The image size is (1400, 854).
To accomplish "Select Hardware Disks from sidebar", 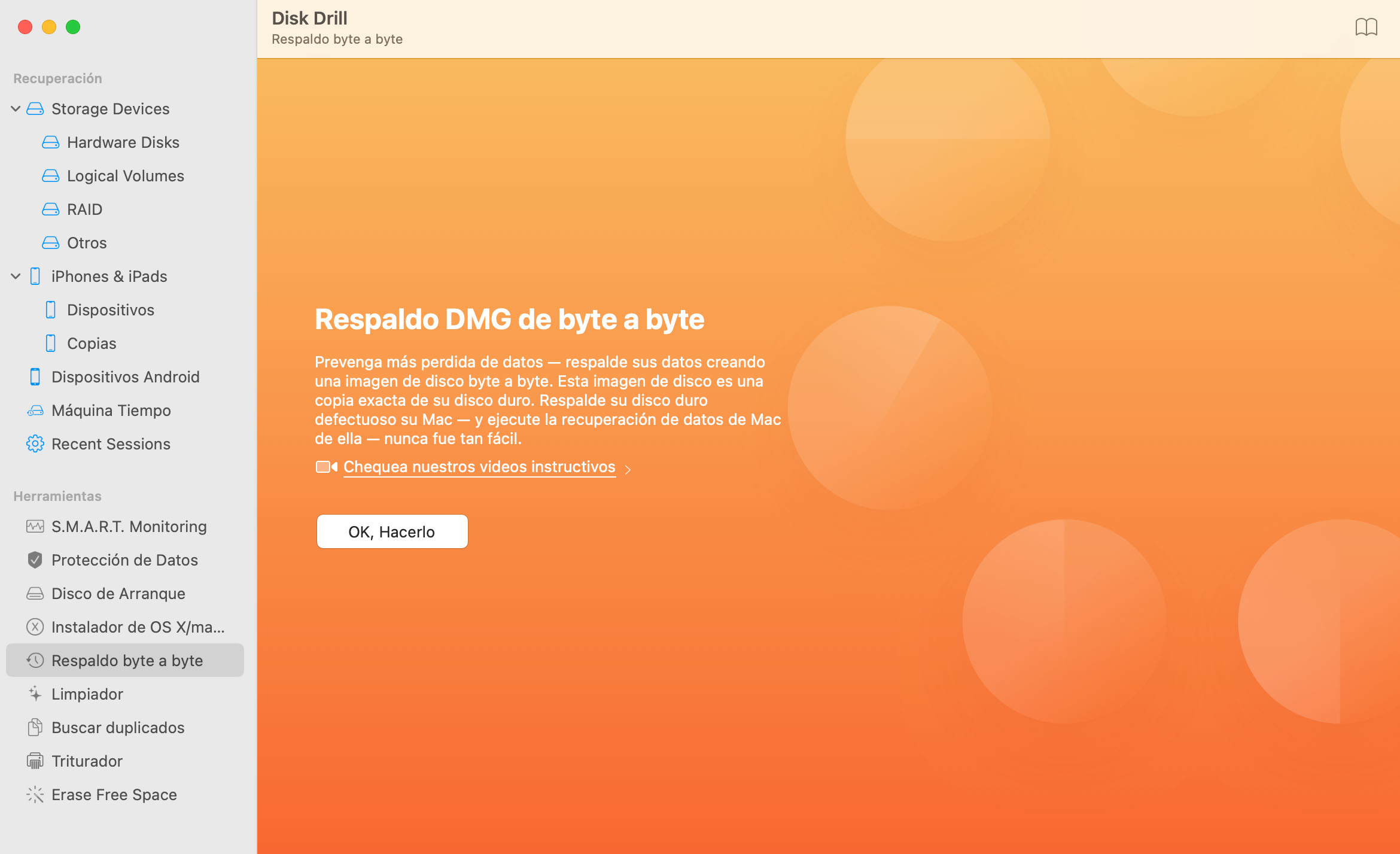I will [x=123, y=142].
